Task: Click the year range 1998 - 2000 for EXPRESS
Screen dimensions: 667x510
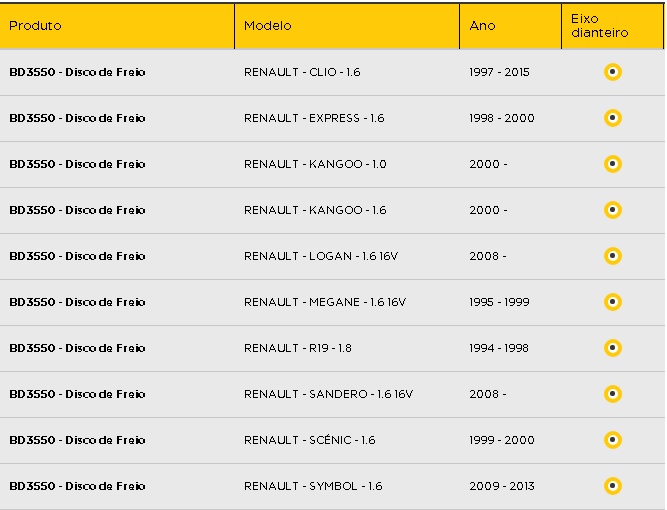Action: point(502,118)
